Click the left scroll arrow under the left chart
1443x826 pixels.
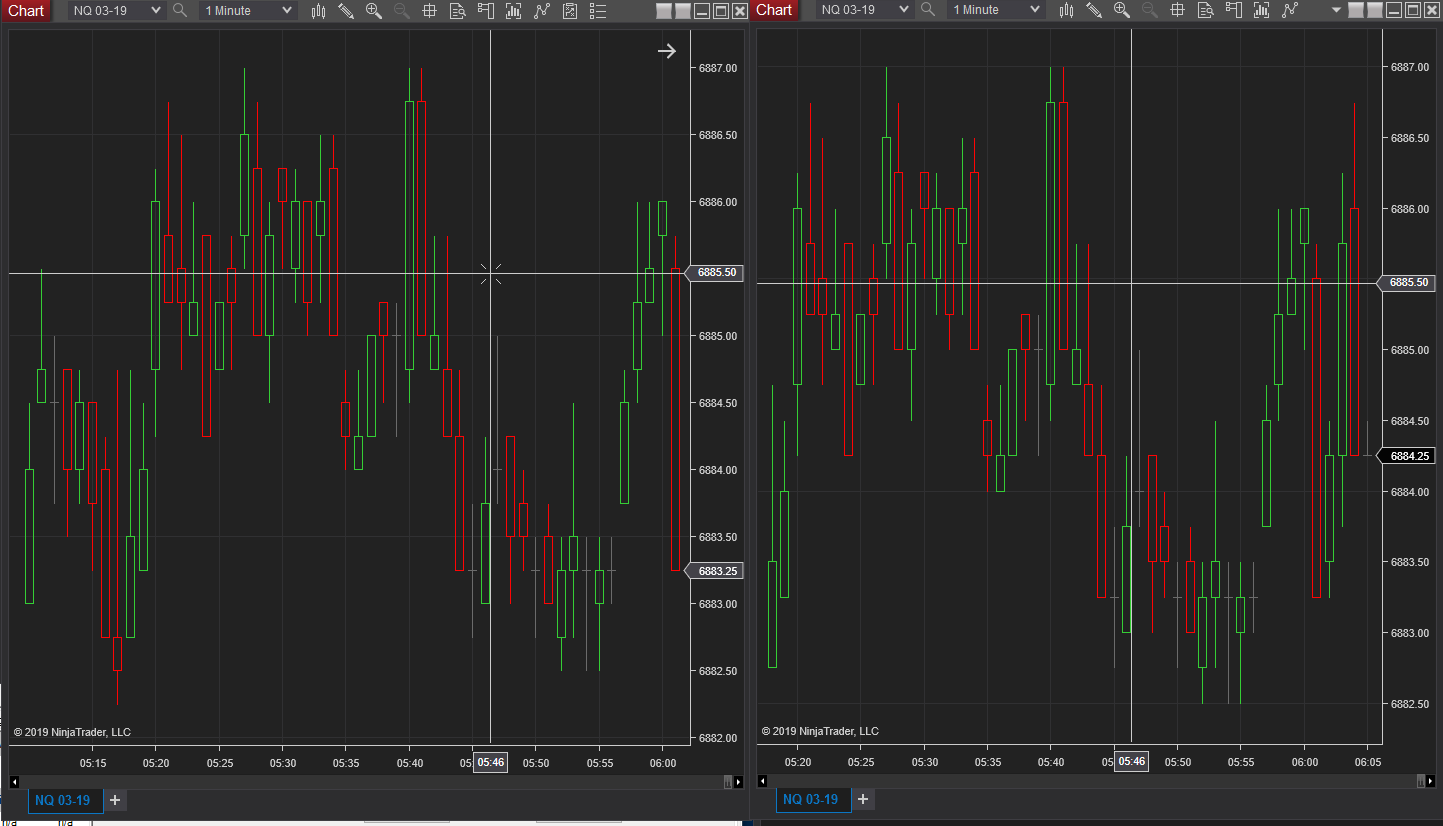[14, 781]
